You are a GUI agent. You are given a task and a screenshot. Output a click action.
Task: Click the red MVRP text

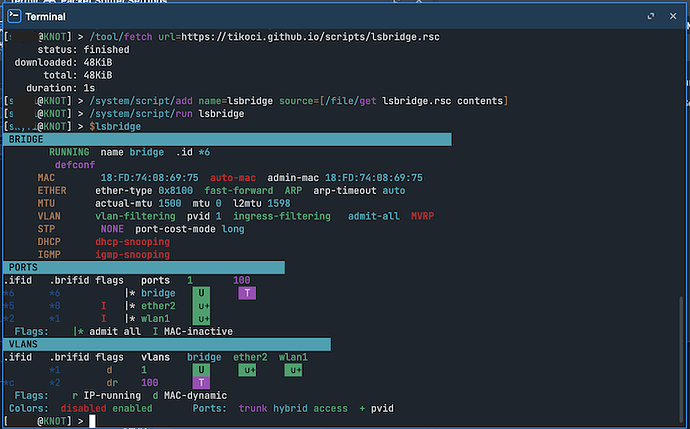click(422, 216)
